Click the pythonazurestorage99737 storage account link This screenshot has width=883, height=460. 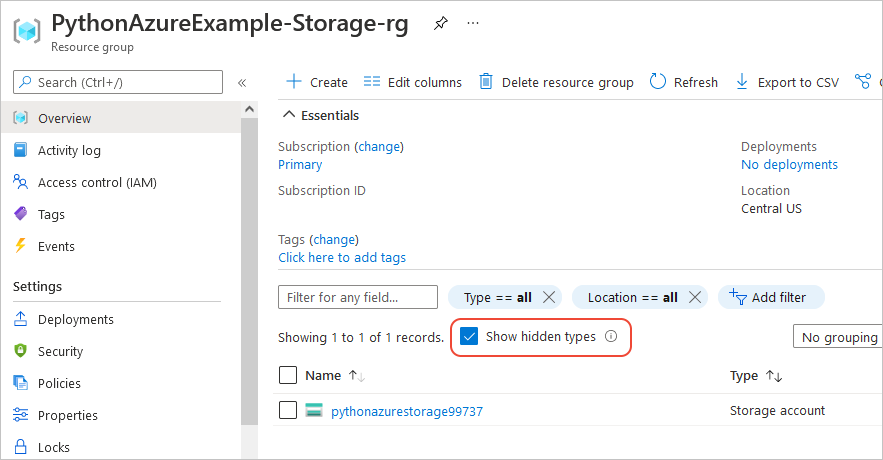click(406, 411)
